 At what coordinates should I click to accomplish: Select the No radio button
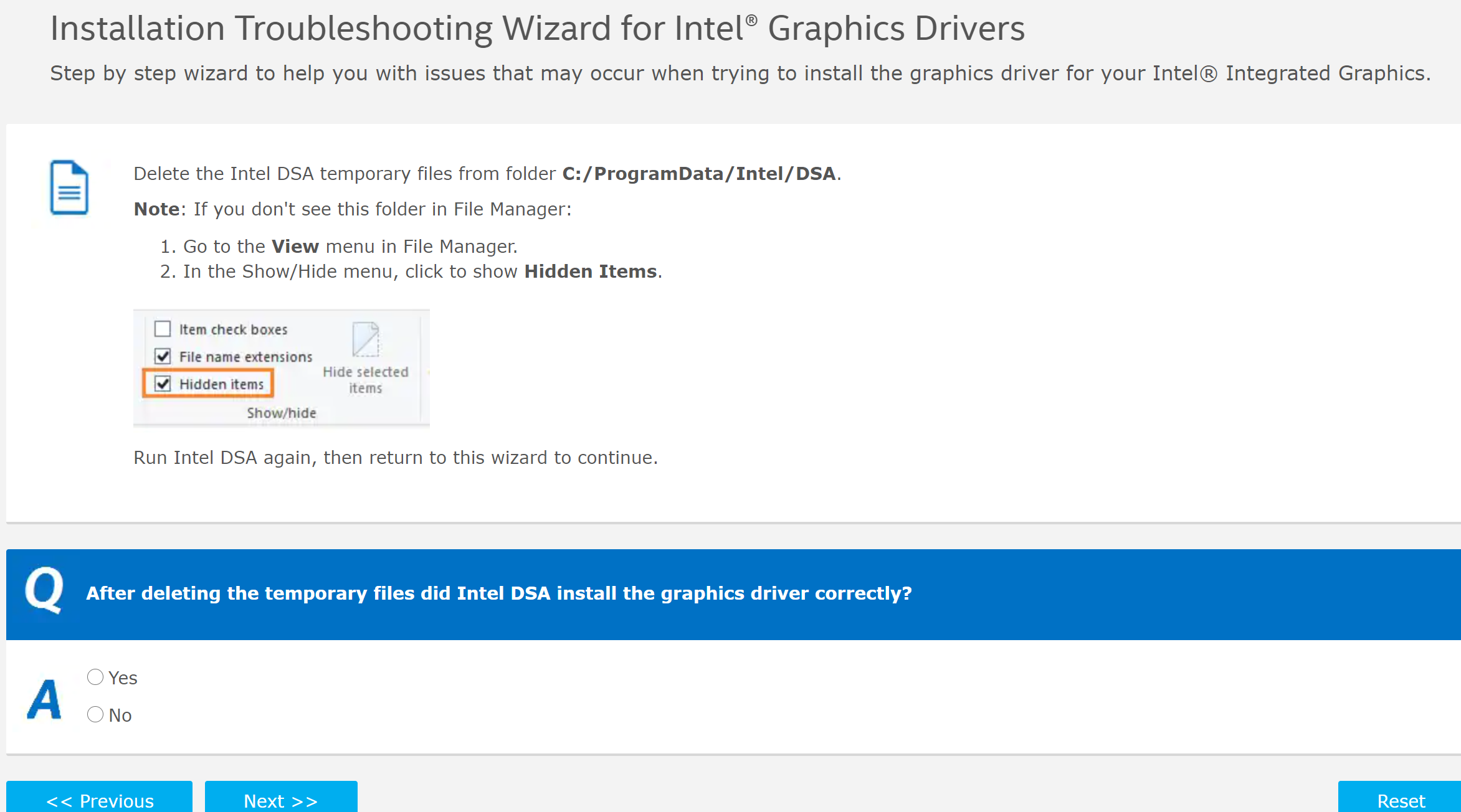[x=95, y=714]
